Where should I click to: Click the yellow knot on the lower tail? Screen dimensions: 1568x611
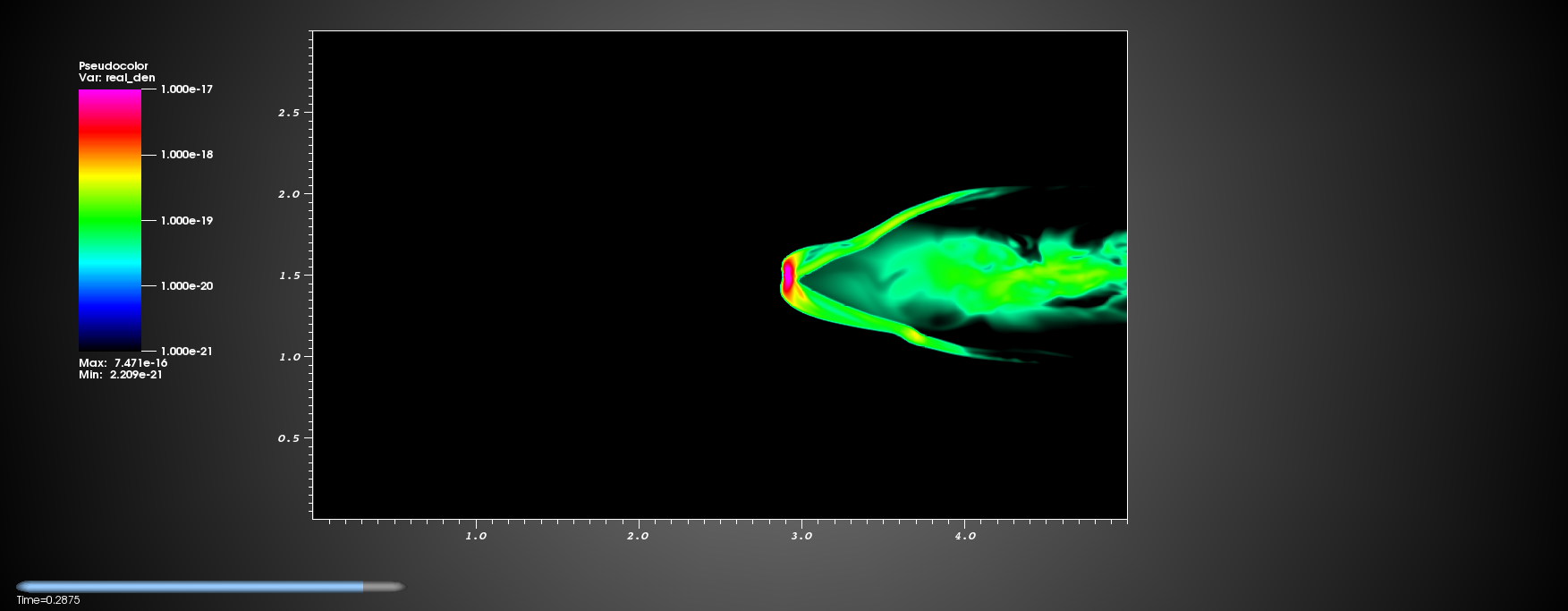click(914, 336)
